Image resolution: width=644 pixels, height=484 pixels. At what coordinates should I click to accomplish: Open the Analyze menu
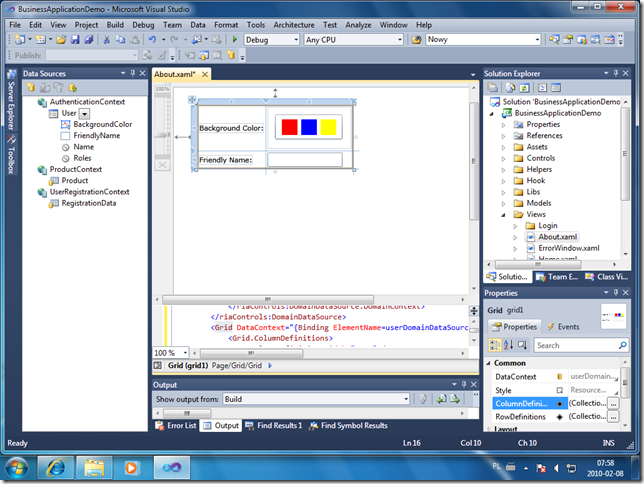(358, 25)
